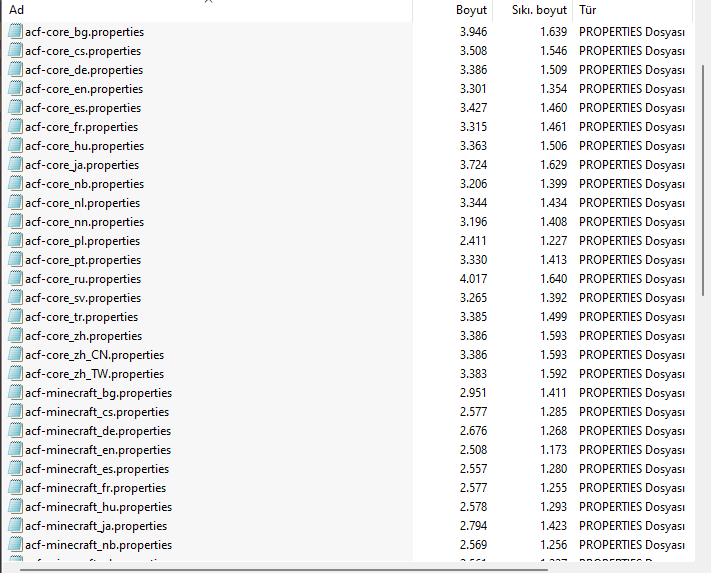Screen dimensions: 712x573
Task: Click the file icon of acf-core_de.properties
Action: (x=15, y=69)
